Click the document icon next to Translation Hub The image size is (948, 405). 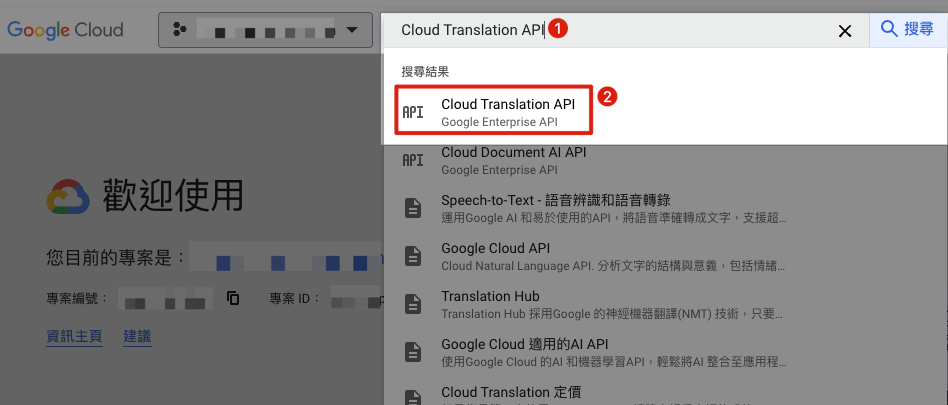[413, 304]
